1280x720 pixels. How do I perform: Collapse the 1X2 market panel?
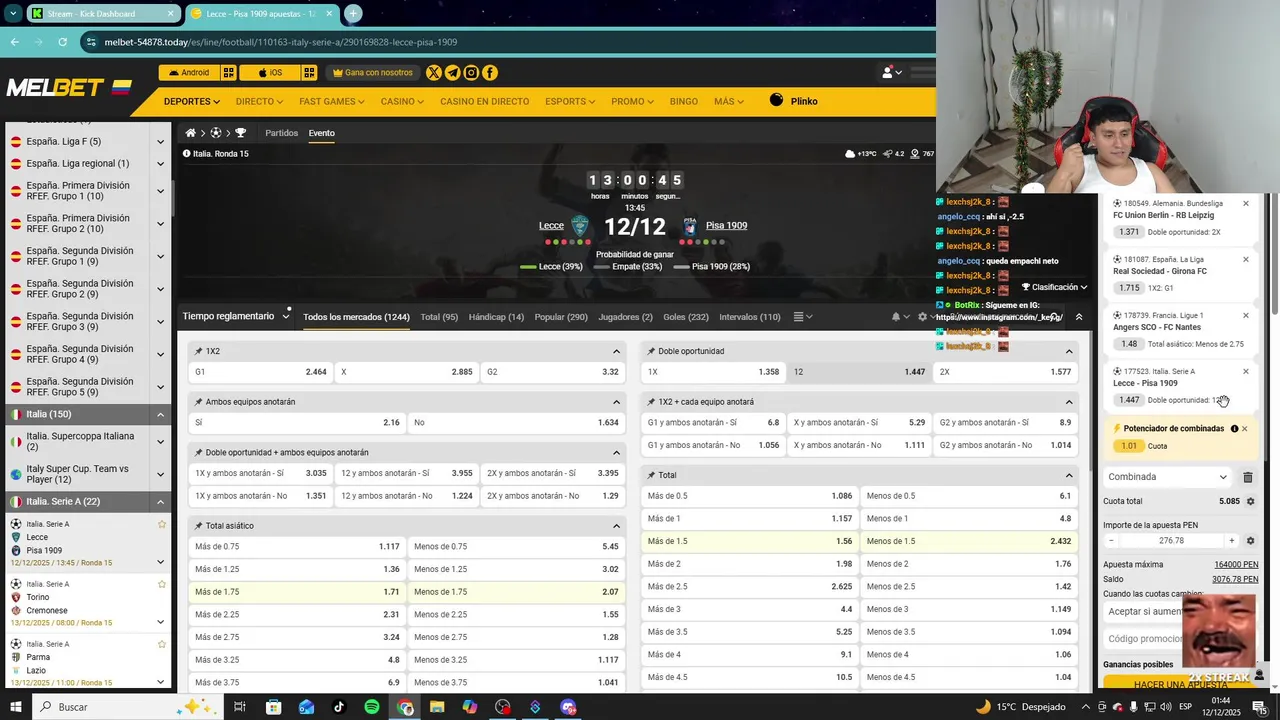point(617,351)
